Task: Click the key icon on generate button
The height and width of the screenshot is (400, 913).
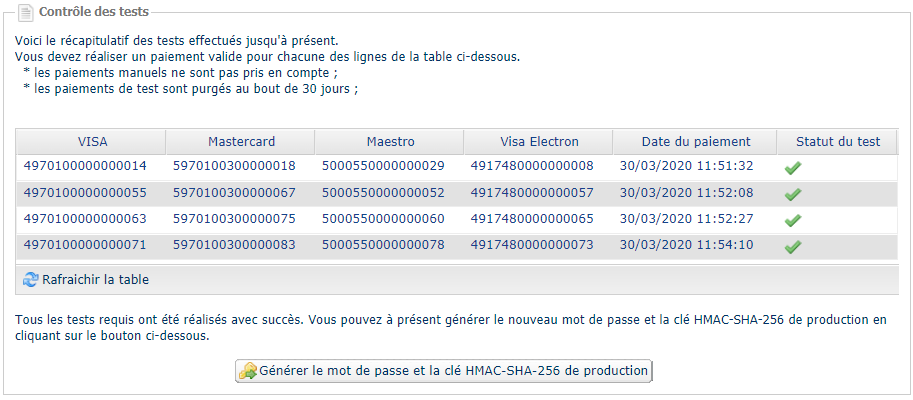Action: [x=247, y=371]
